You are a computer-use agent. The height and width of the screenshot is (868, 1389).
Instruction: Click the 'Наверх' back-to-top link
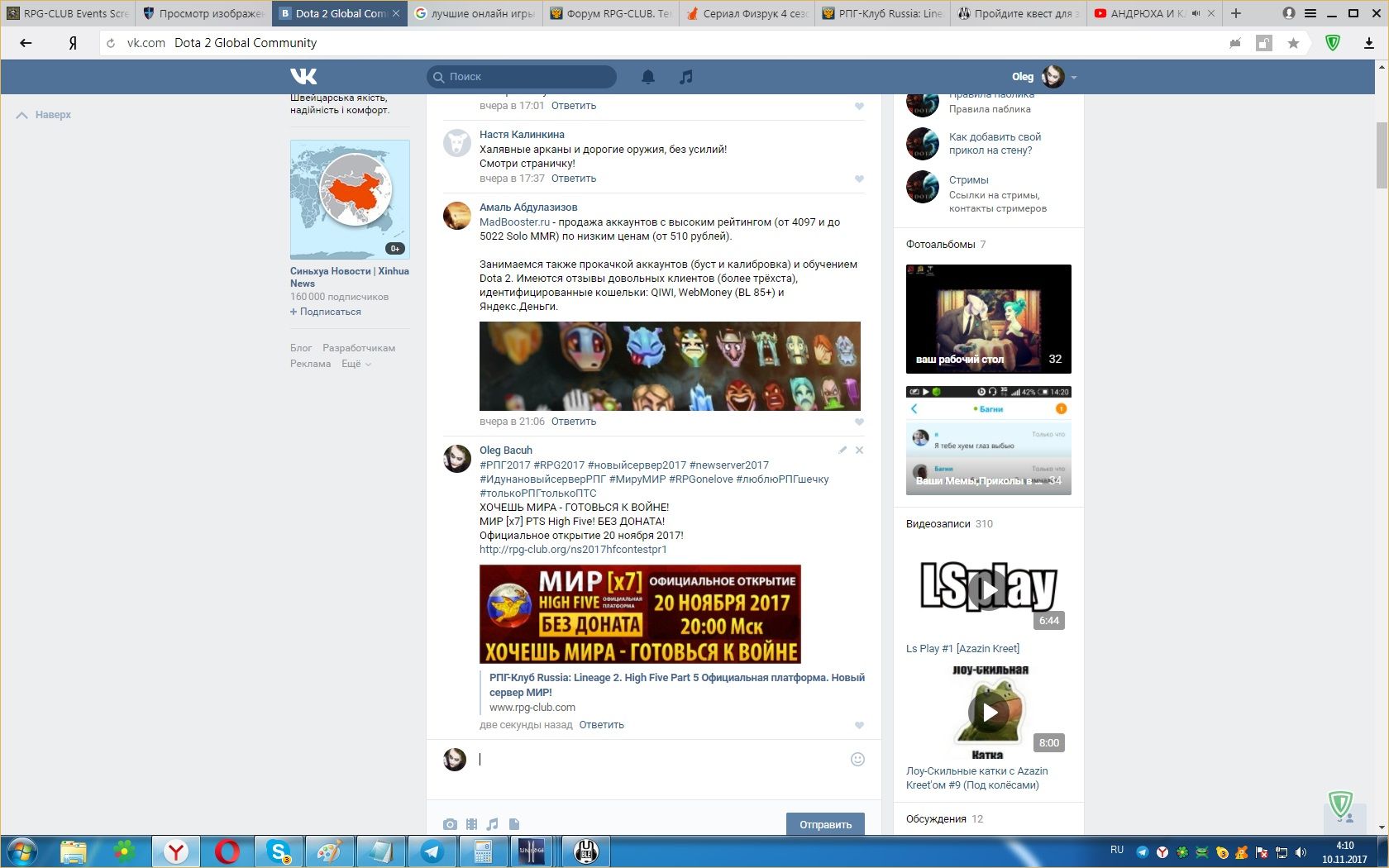[44, 115]
